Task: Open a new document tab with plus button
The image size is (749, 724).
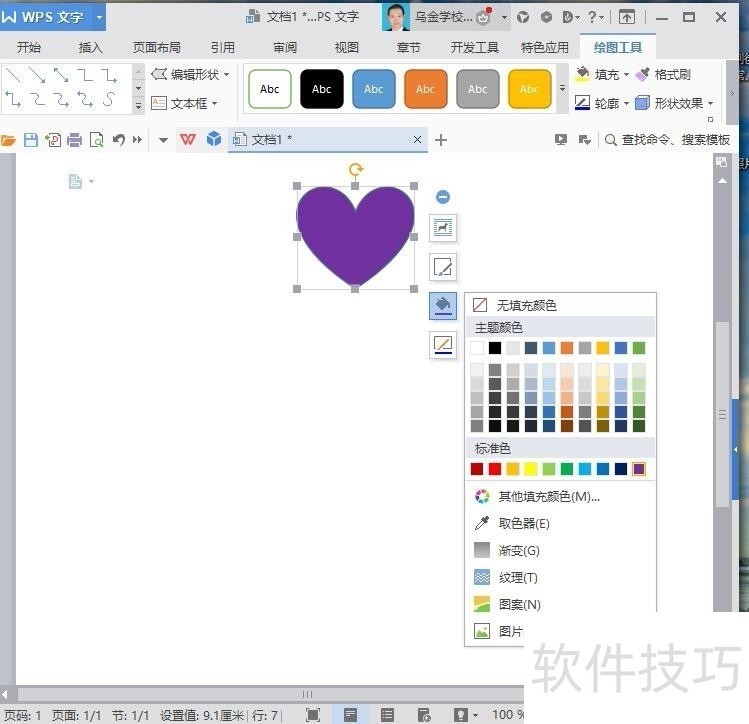Action: (x=441, y=140)
